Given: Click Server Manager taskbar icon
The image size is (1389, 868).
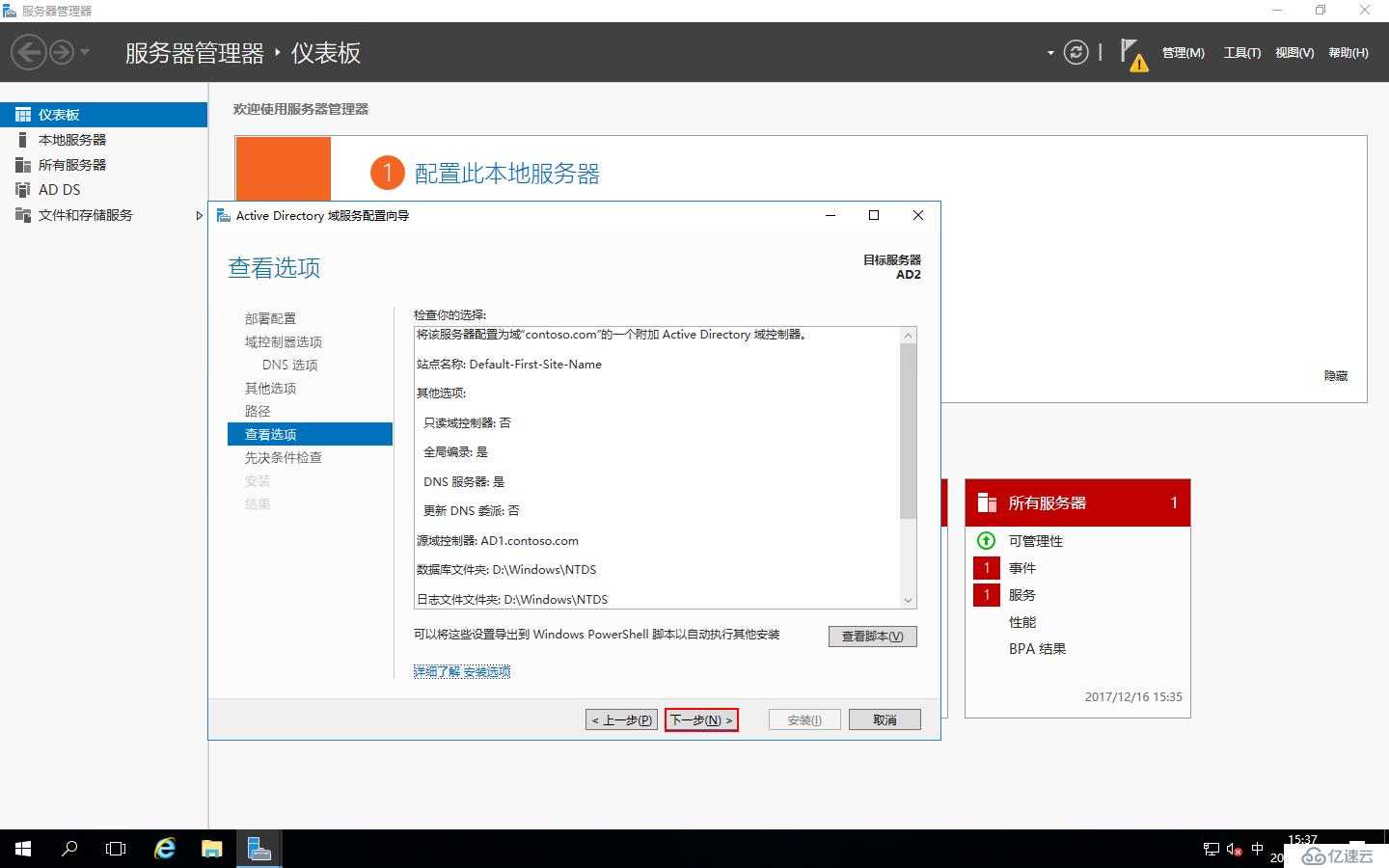Looking at the screenshot, I should coord(259,849).
